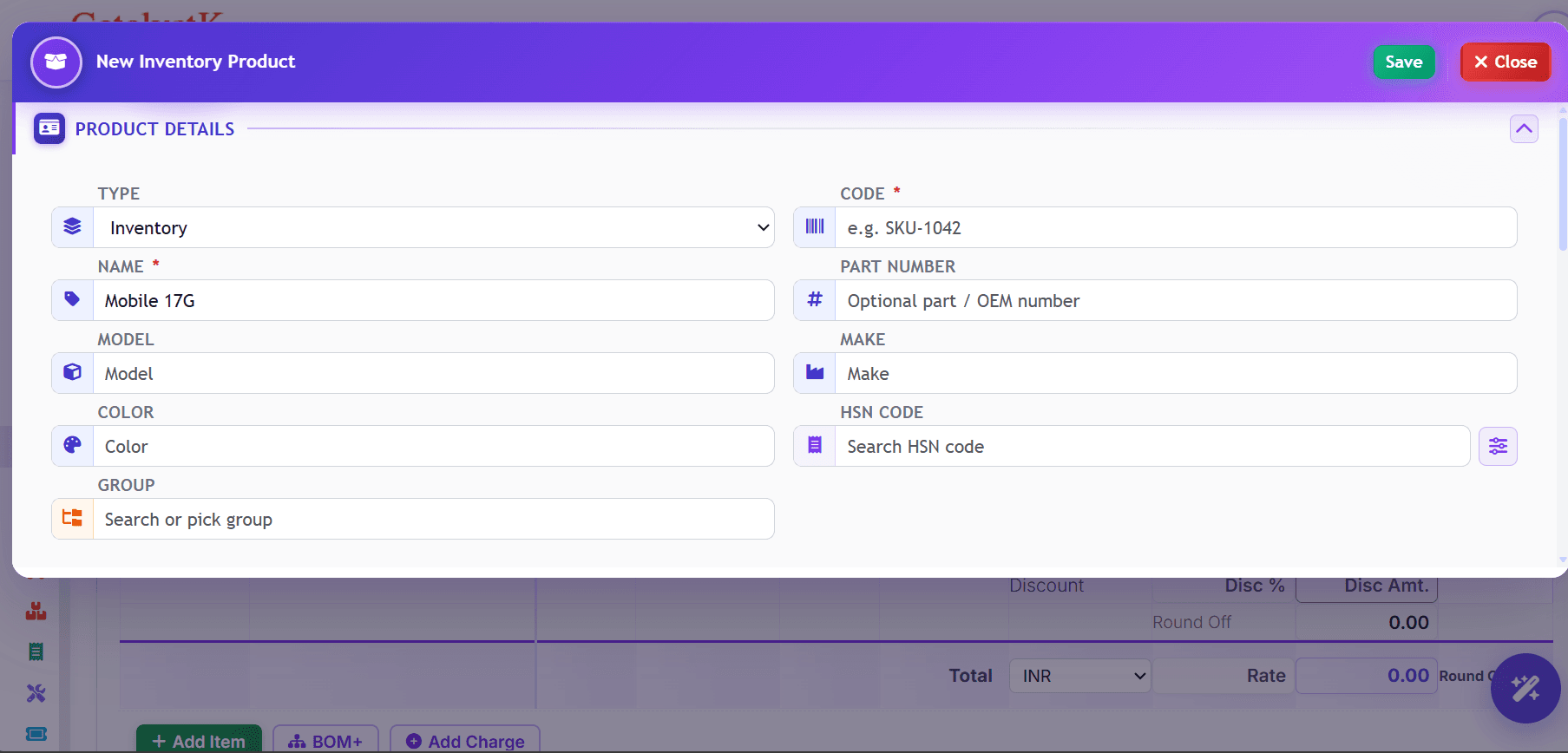This screenshot has height=753, width=1568.
Task: Focus the Search HSN code field
Action: (1152, 446)
